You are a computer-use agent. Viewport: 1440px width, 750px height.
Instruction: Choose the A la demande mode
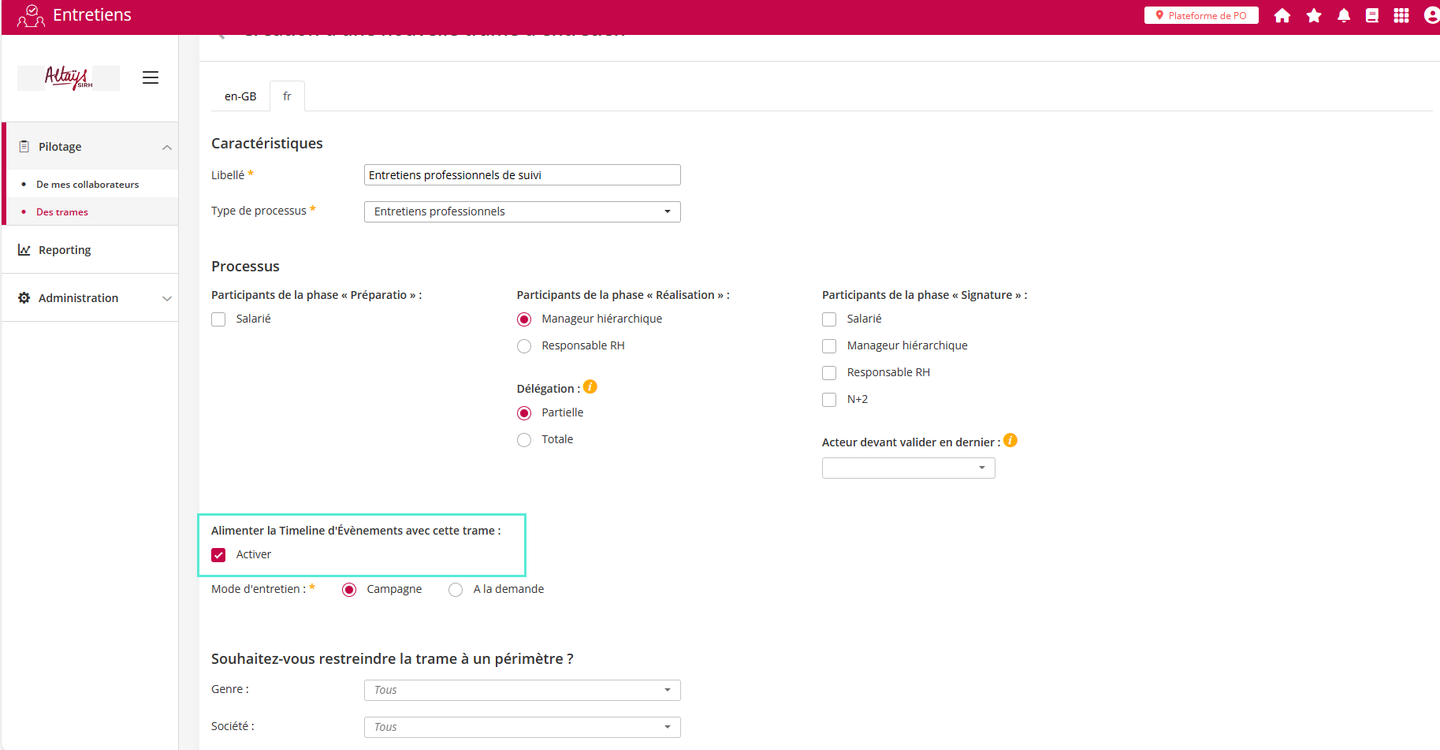[x=456, y=590]
